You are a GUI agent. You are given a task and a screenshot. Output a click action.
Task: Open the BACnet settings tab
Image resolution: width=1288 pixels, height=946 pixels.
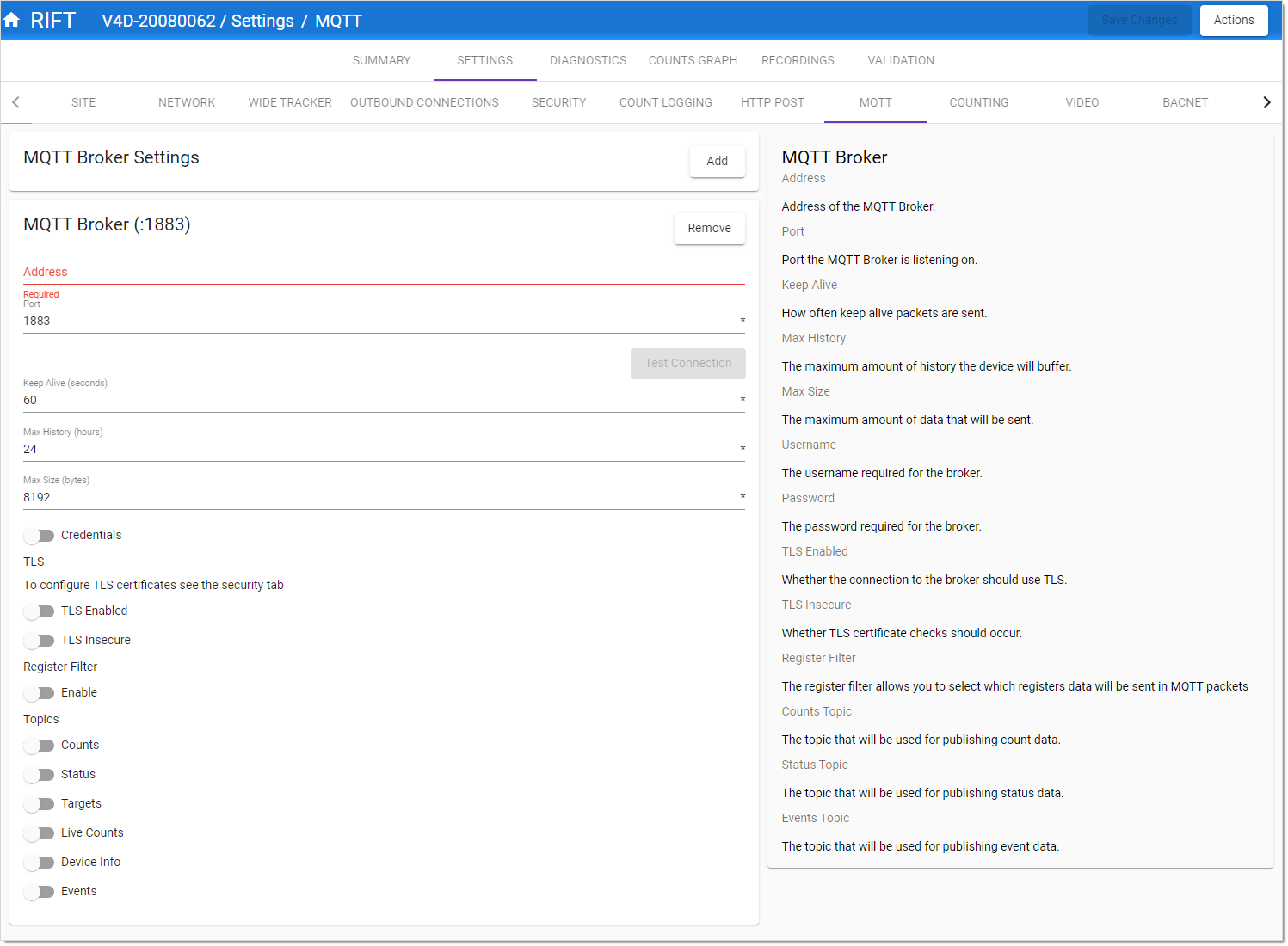click(x=1186, y=102)
